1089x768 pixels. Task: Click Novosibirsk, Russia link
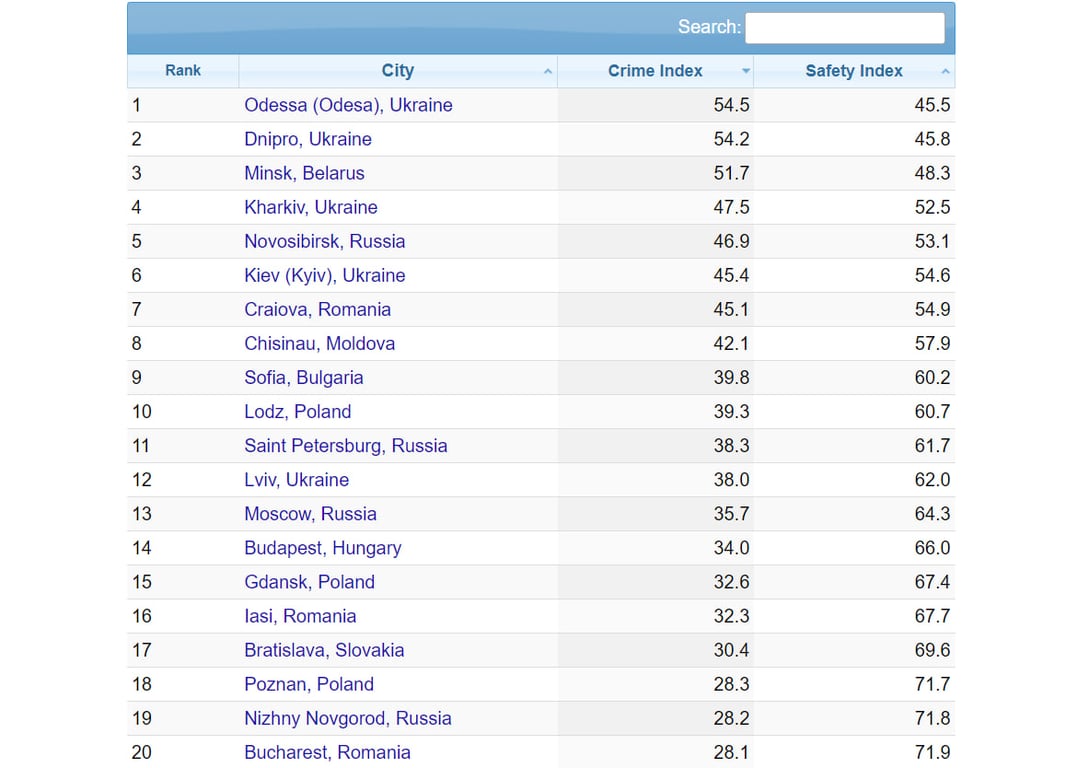[x=325, y=241]
